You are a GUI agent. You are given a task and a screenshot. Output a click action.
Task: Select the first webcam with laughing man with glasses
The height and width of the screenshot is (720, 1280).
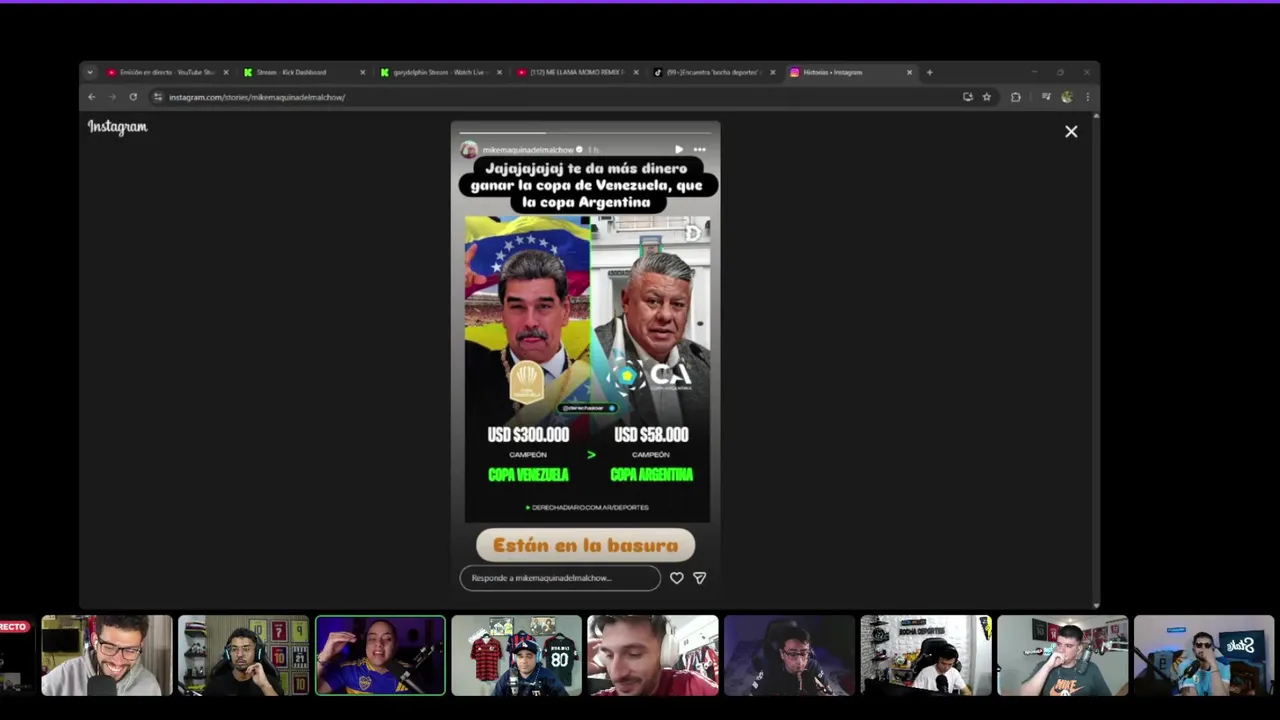pos(107,655)
